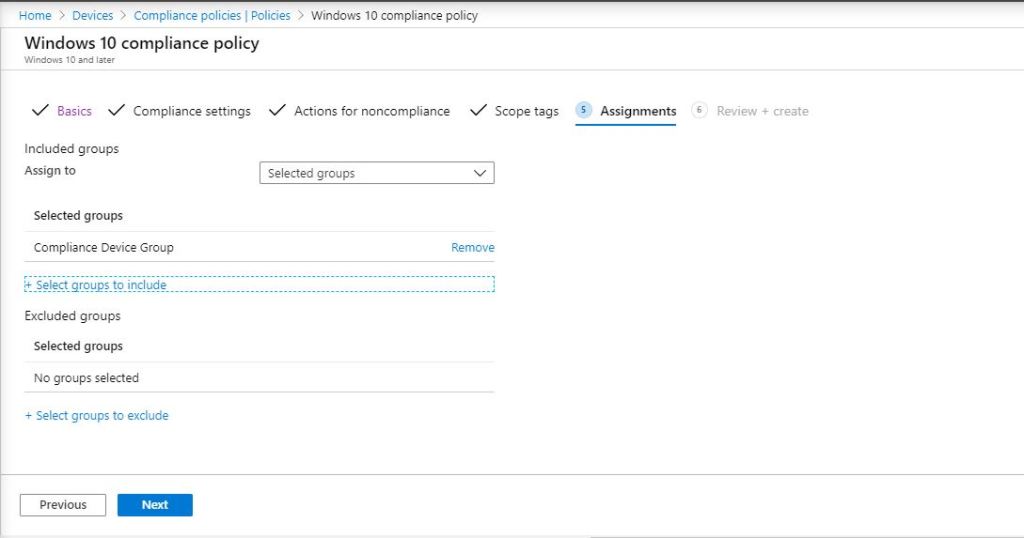Image resolution: width=1024 pixels, height=538 pixels.
Task: Click the step 5 circle icon
Action: 584,110
